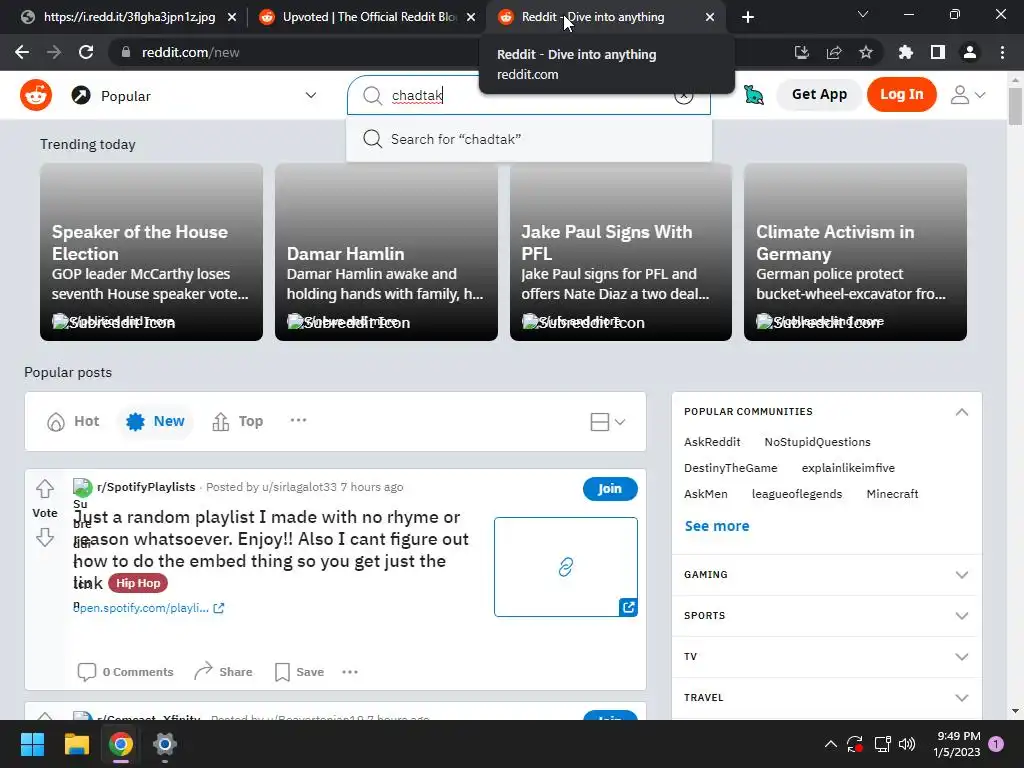Open 0 Comments on Spotify post
This screenshot has height=768, width=1024.
point(125,672)
